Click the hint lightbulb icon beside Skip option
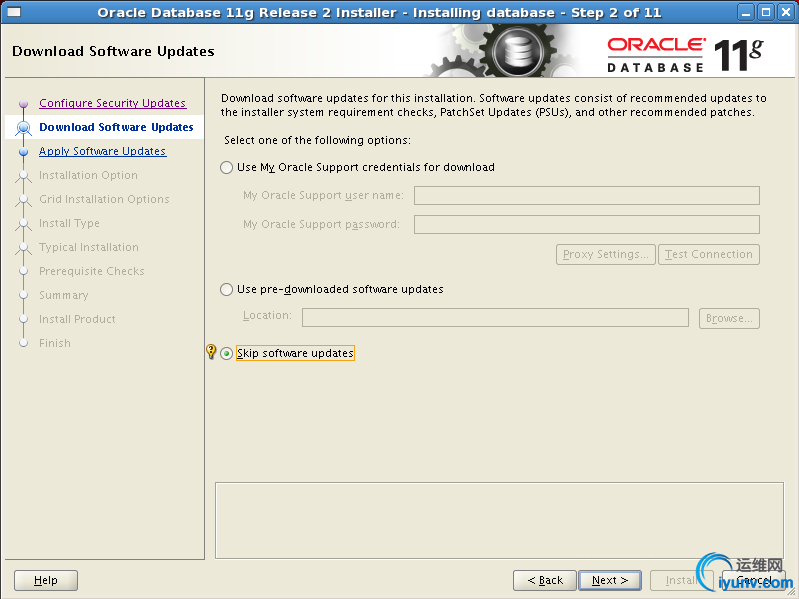Image resolution: width=799 pixels, height=599 pixels. click(x=211, y=351)
